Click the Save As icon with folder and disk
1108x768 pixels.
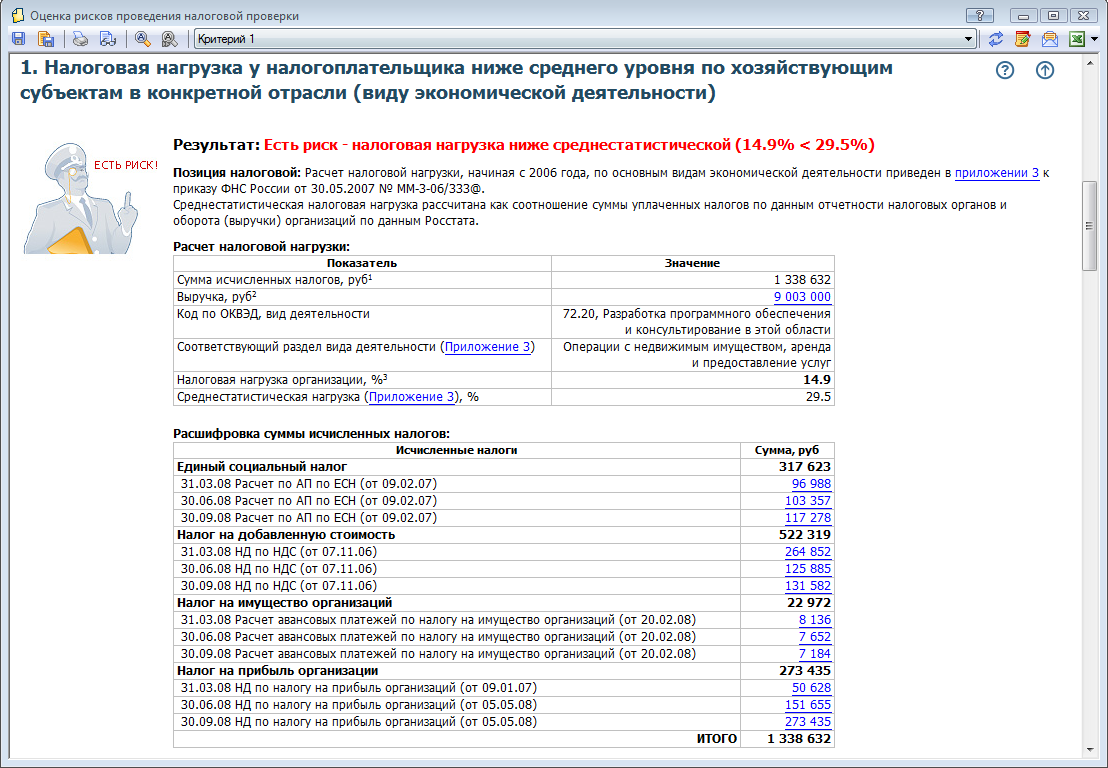click(x=46, y=39)
